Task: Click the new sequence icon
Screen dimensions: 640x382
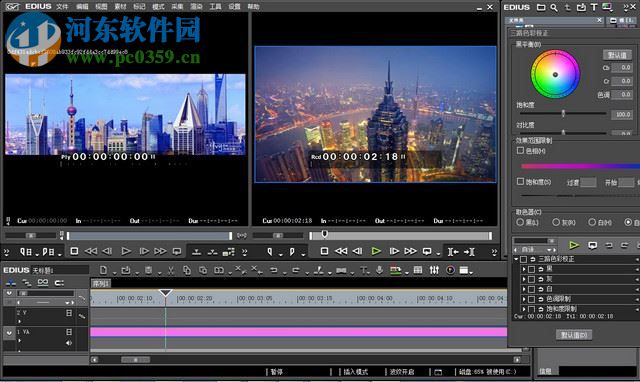Action: tap(103, 270)
